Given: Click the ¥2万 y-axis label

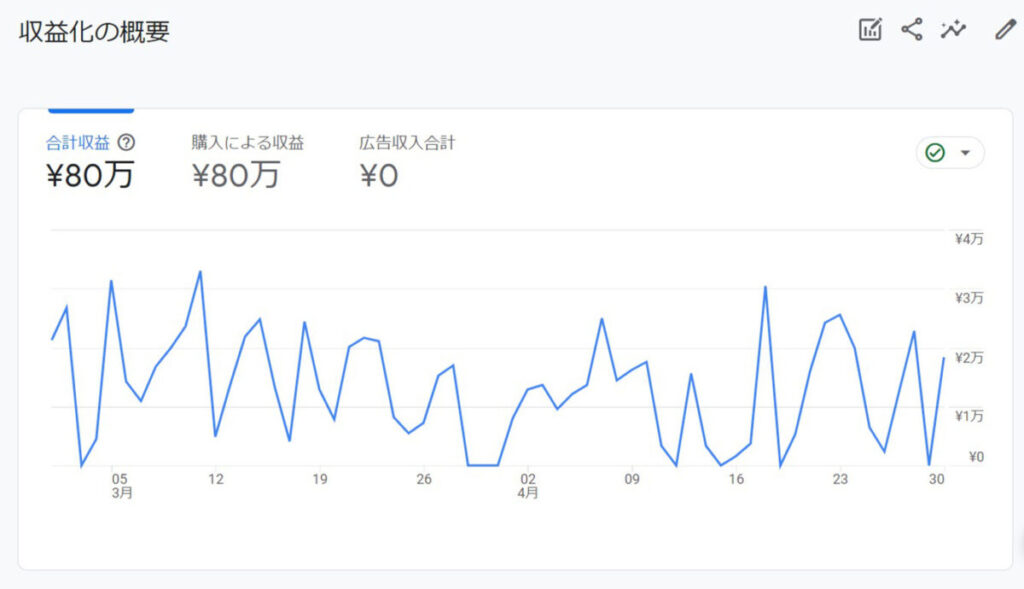Looking at the screenshot, I should (969, 357).
